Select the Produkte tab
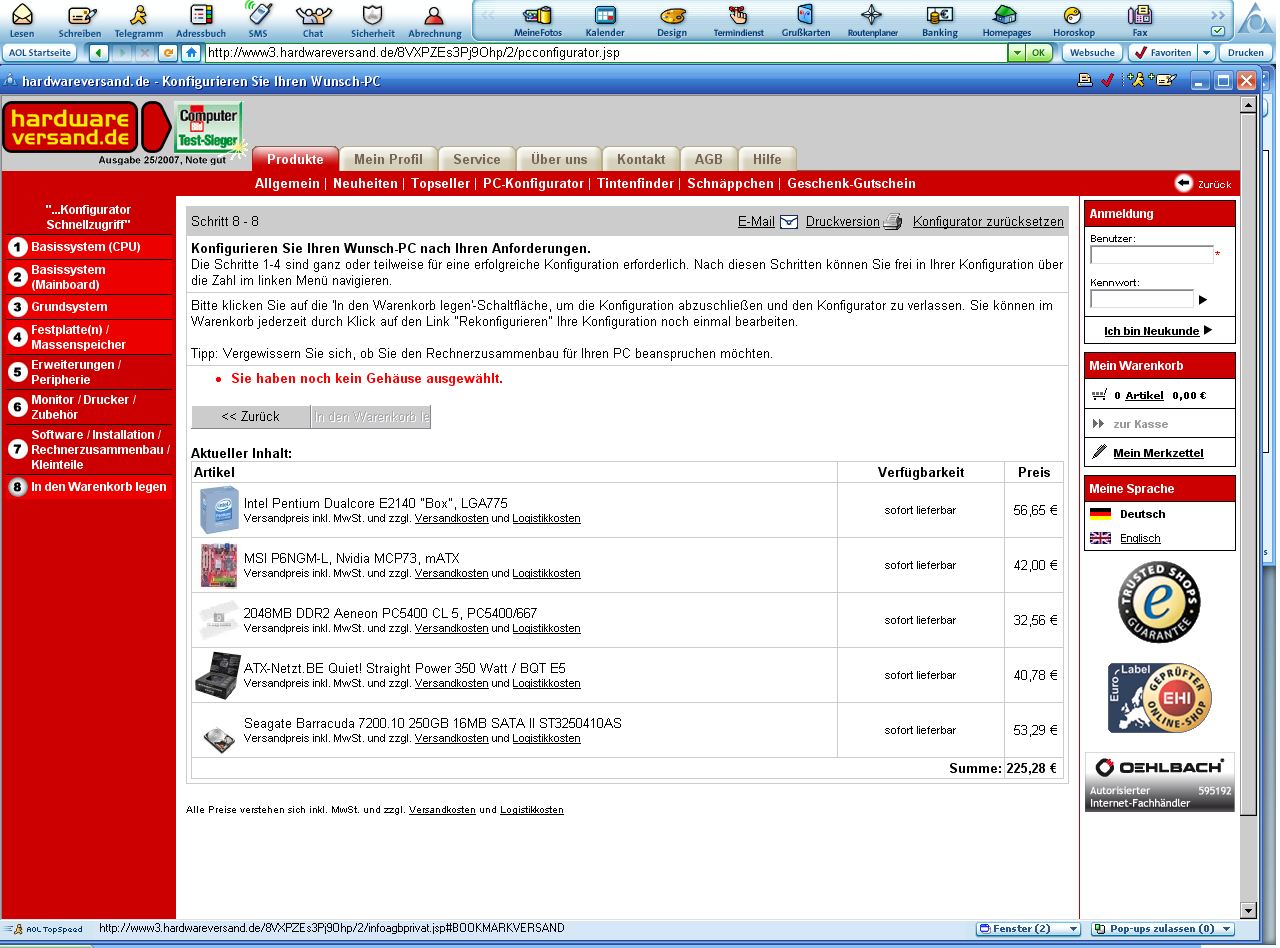Image resolution: width=1280 pixels, height=948 pixels. coord(295,159)
